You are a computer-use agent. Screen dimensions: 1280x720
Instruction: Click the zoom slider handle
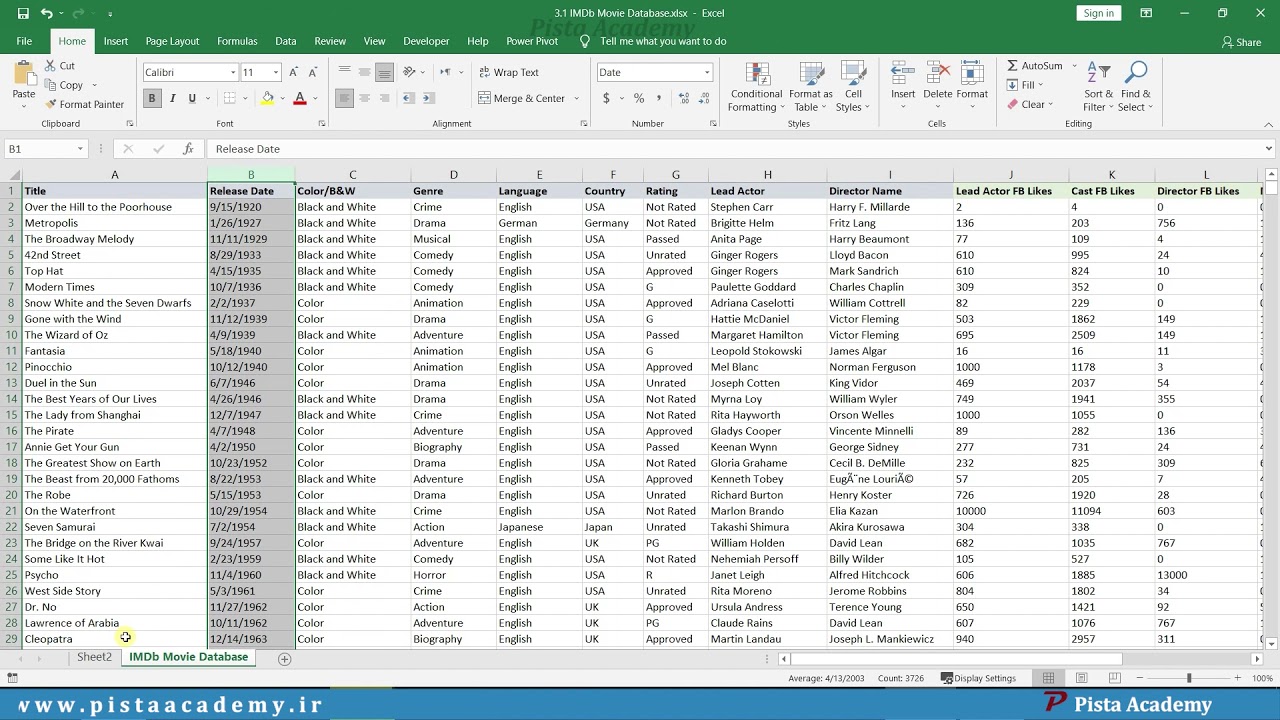[x=1189, y=678]
